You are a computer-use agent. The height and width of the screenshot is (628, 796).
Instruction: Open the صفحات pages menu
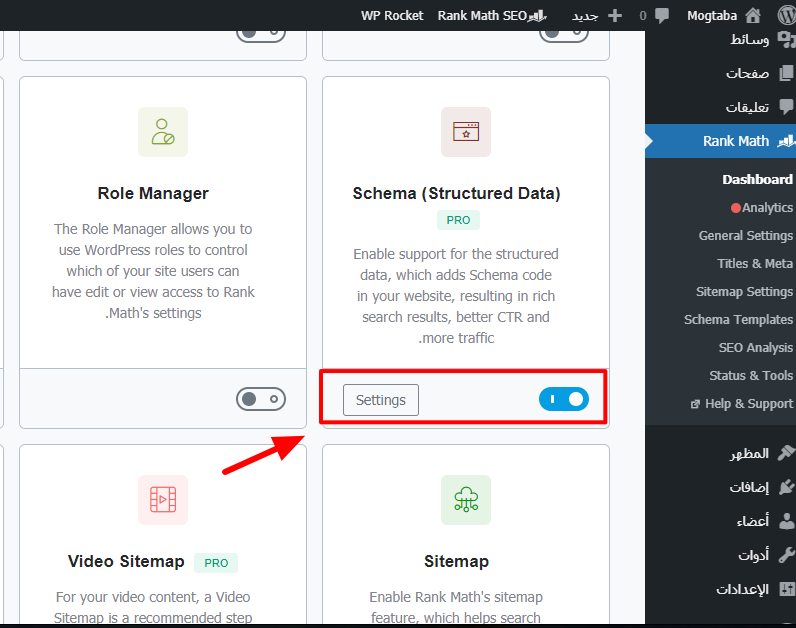[x=747, y=73]
